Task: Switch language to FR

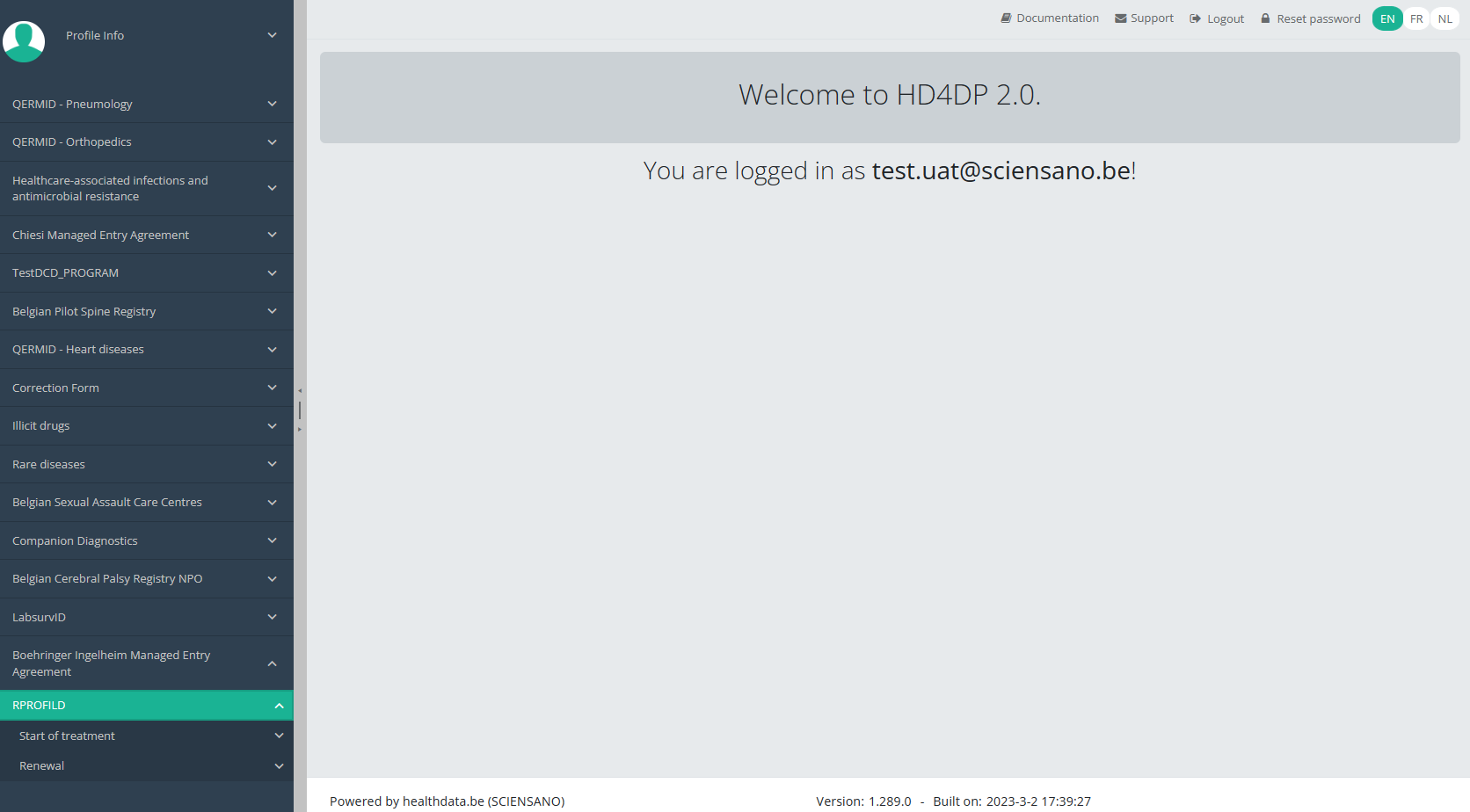Action: pyautogui.click(x=1416, y=18)
